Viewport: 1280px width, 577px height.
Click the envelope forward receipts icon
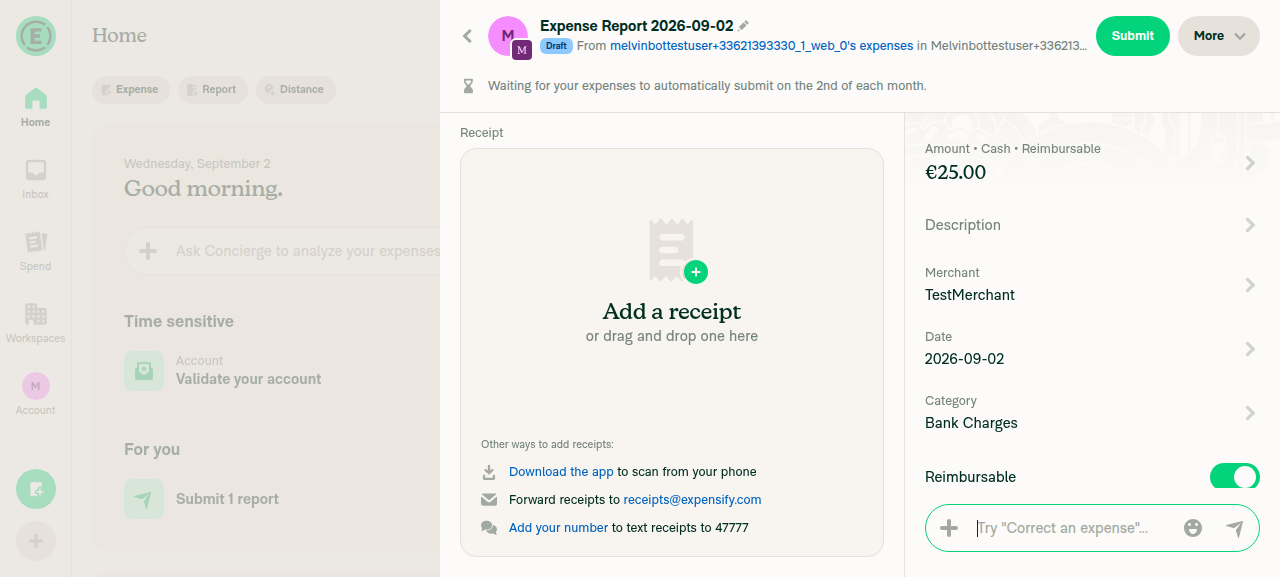coord(489,500)
